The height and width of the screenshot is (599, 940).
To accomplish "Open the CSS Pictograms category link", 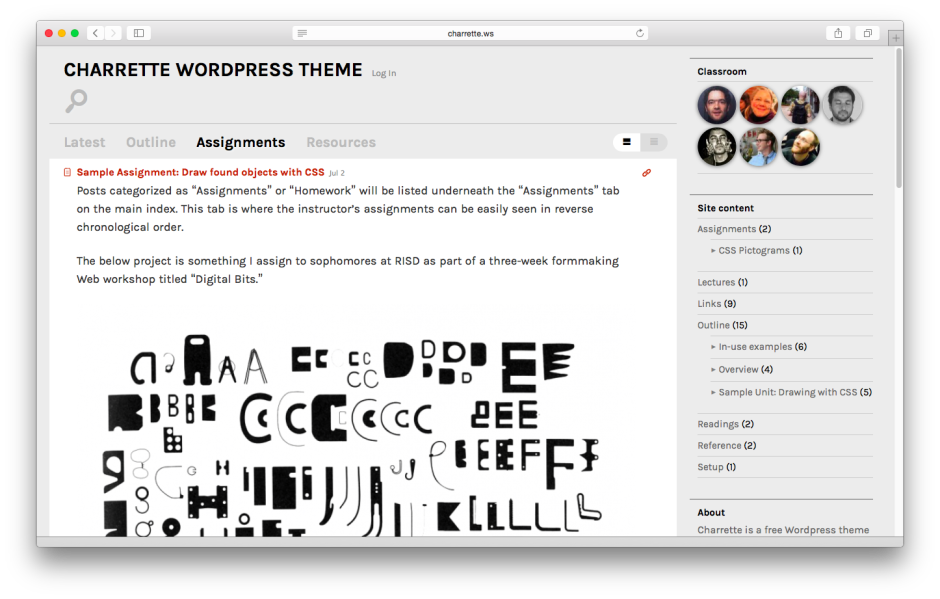I will click(x=760, y=251).
